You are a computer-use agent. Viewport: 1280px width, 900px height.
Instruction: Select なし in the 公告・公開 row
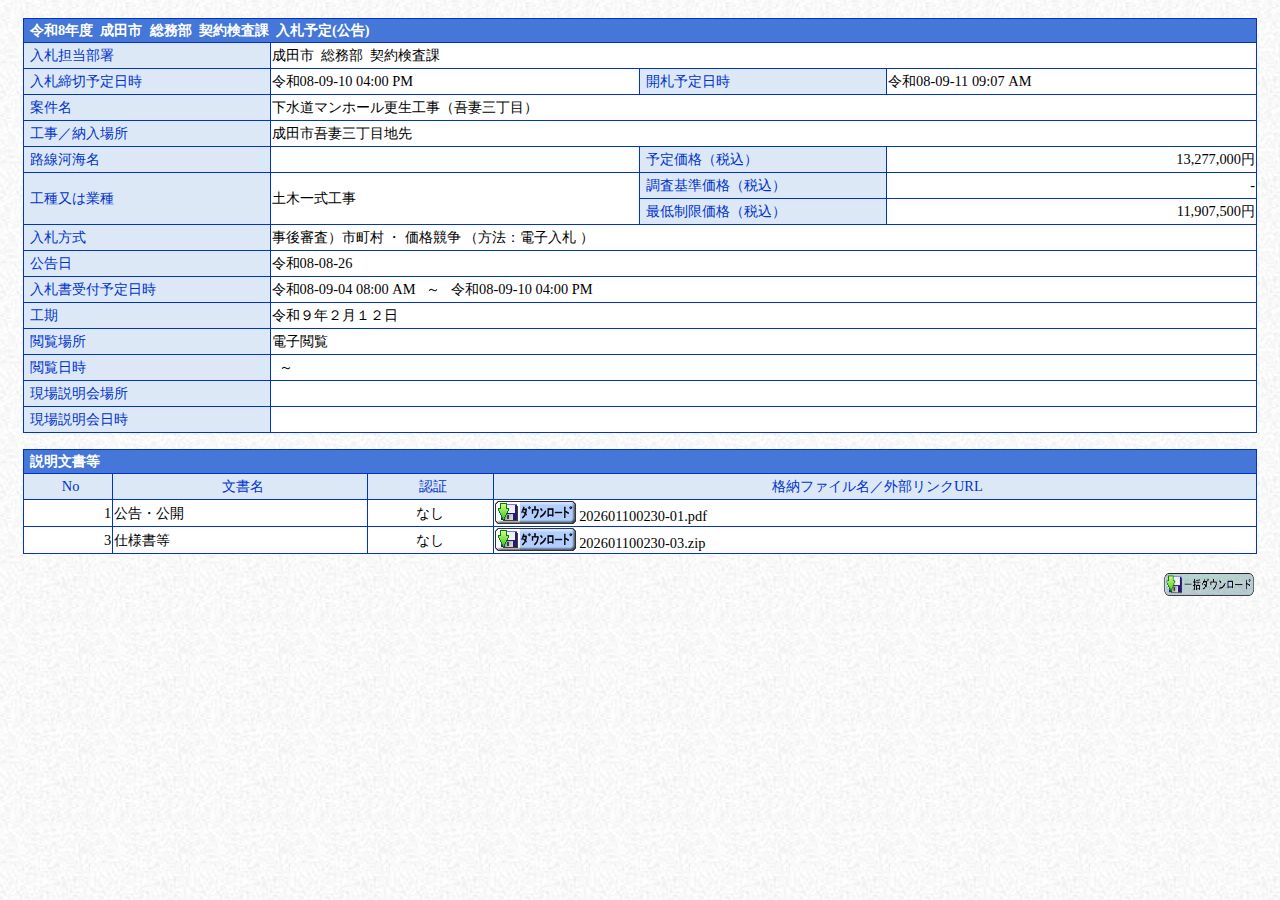pos(430,514)
